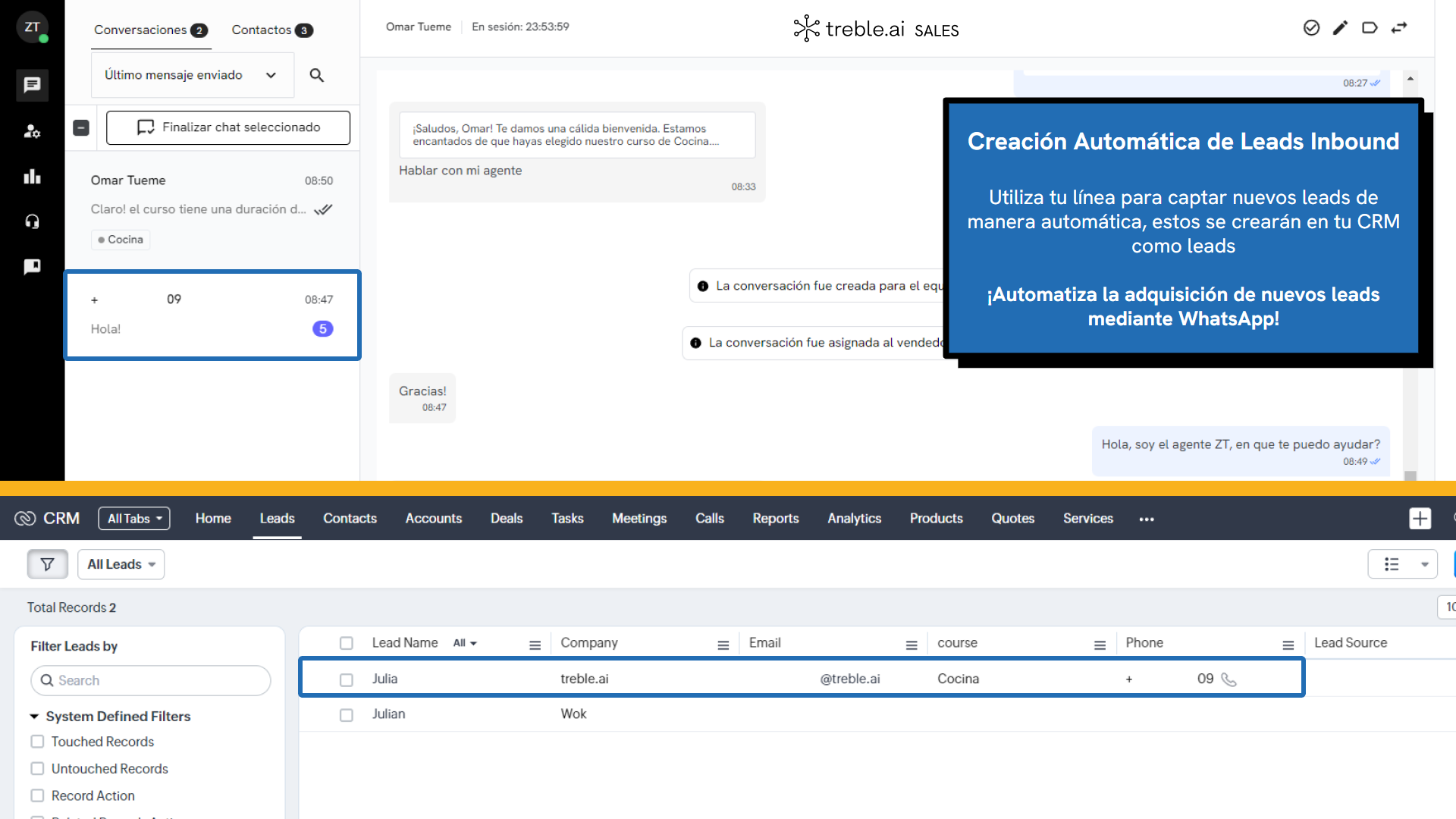This screenshot has height=819, width=1456.
Task: Click the search magnifier in conversations panel
Action: 317,75
